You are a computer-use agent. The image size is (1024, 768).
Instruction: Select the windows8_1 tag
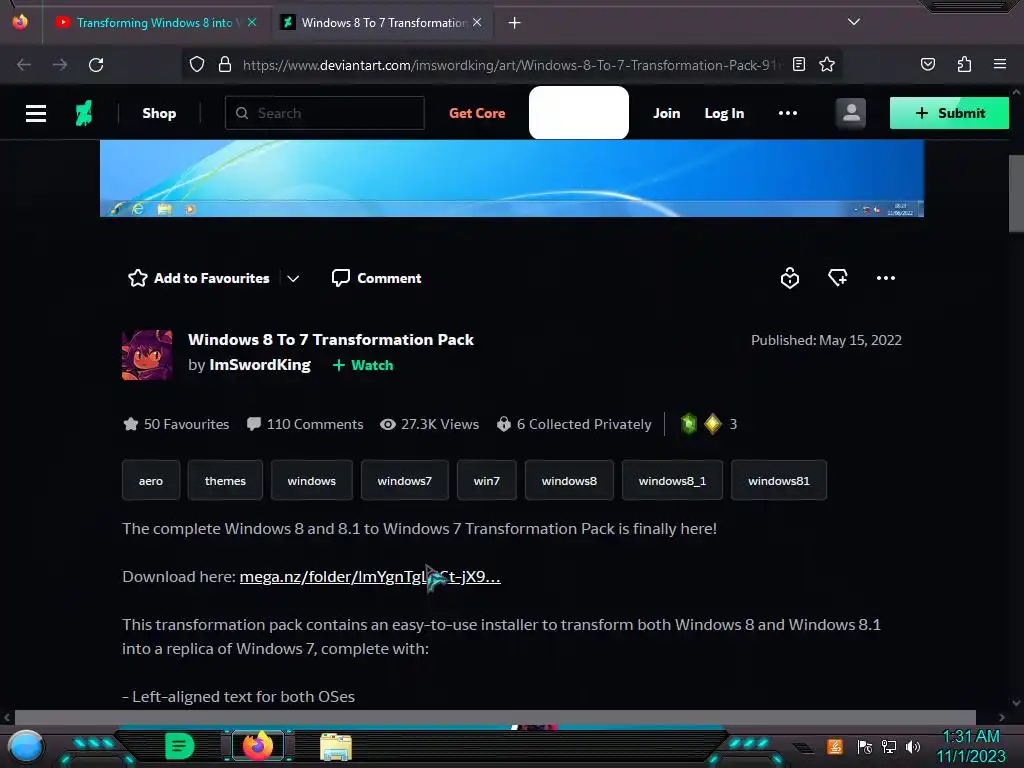(672, 481)
